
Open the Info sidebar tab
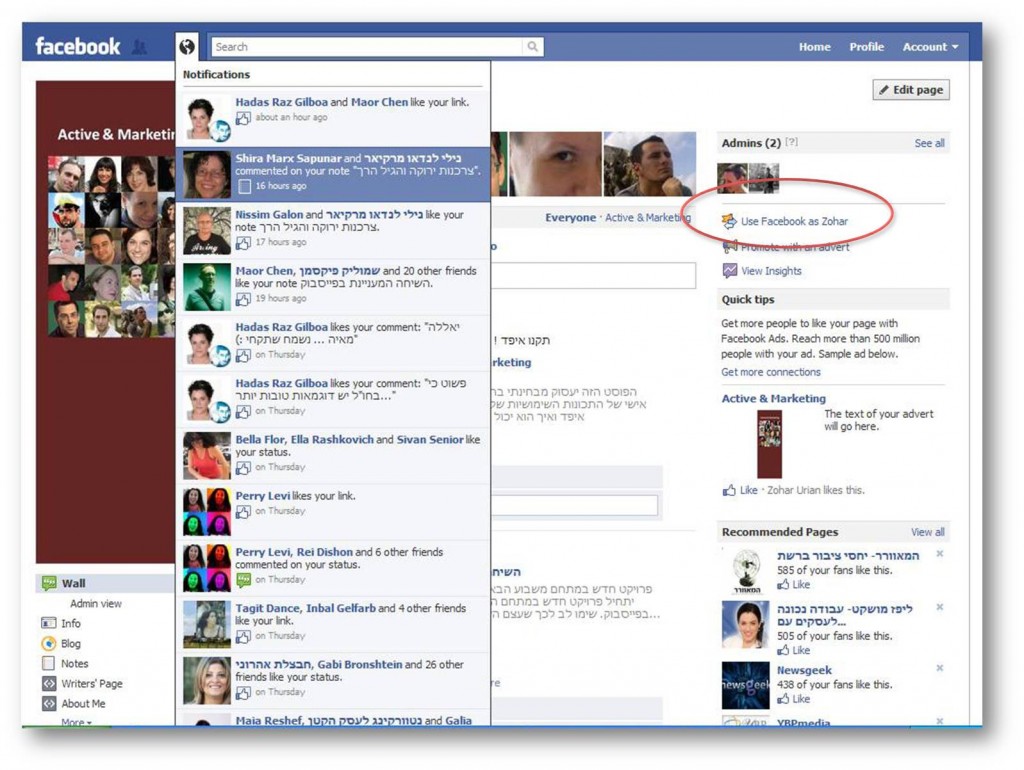[71, 624]
